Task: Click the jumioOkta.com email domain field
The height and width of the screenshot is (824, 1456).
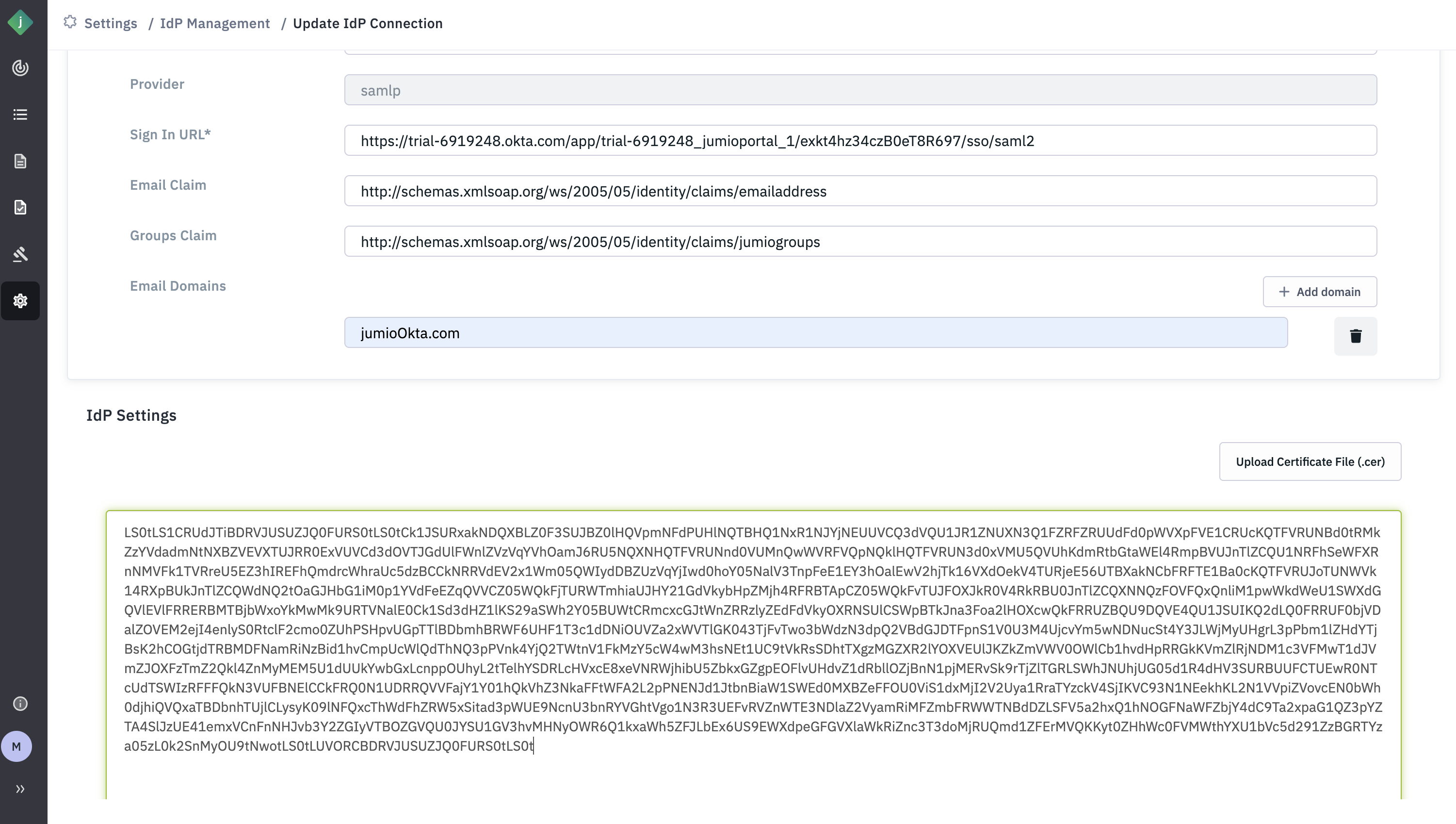Action: pyautogui.click(x=815, y=333)
